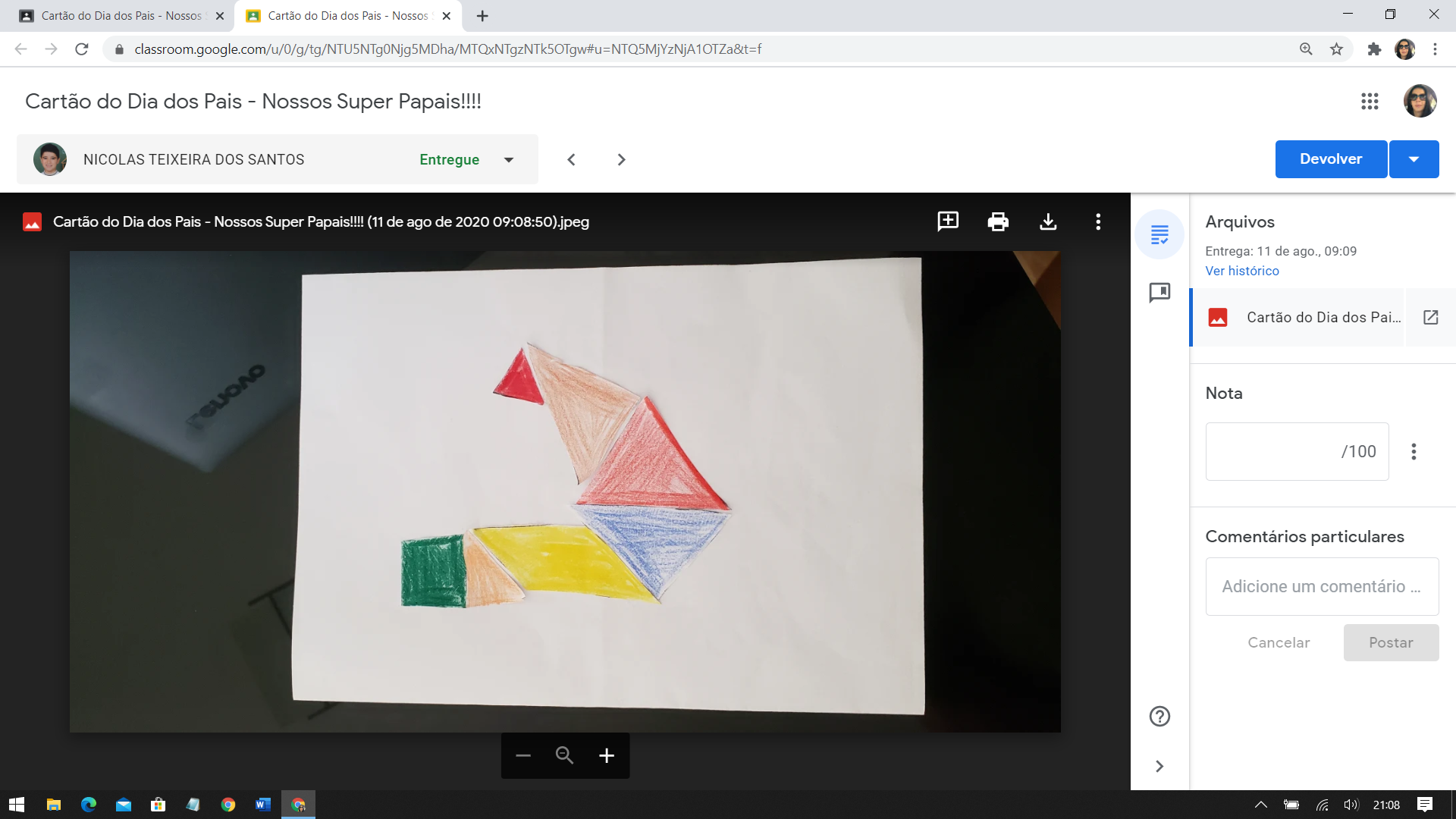Open the attachment in a new window
1456x819 pixels.
coord(1430,318)
